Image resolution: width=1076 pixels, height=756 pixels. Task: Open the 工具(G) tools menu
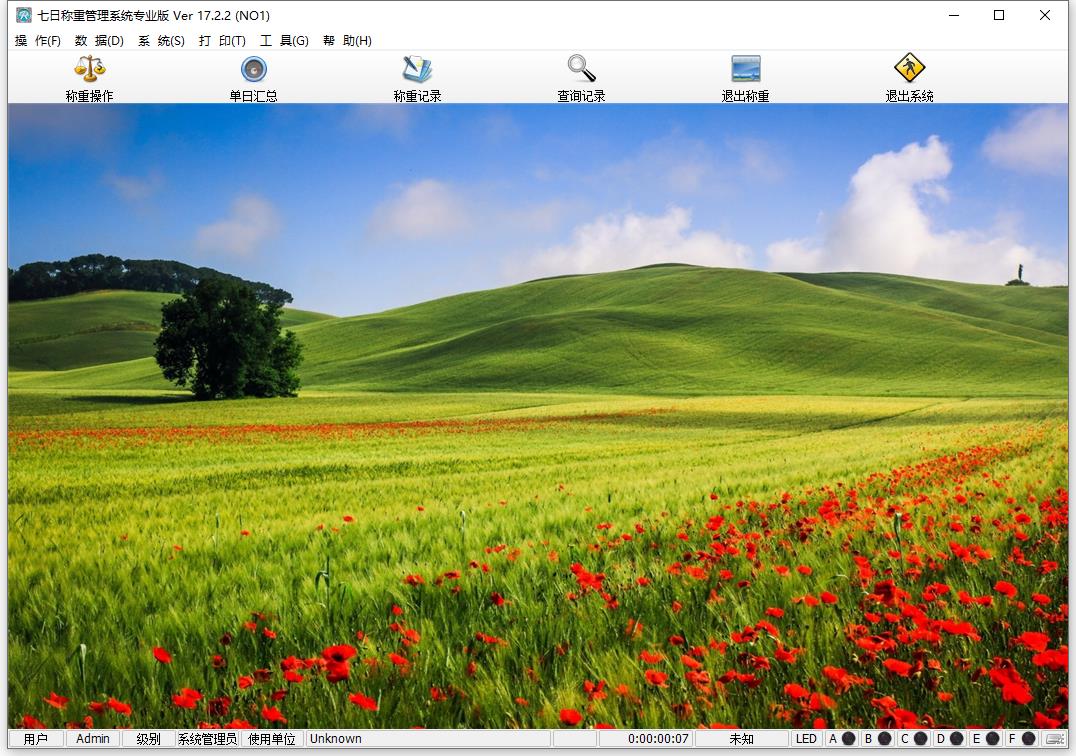(284, 41)
